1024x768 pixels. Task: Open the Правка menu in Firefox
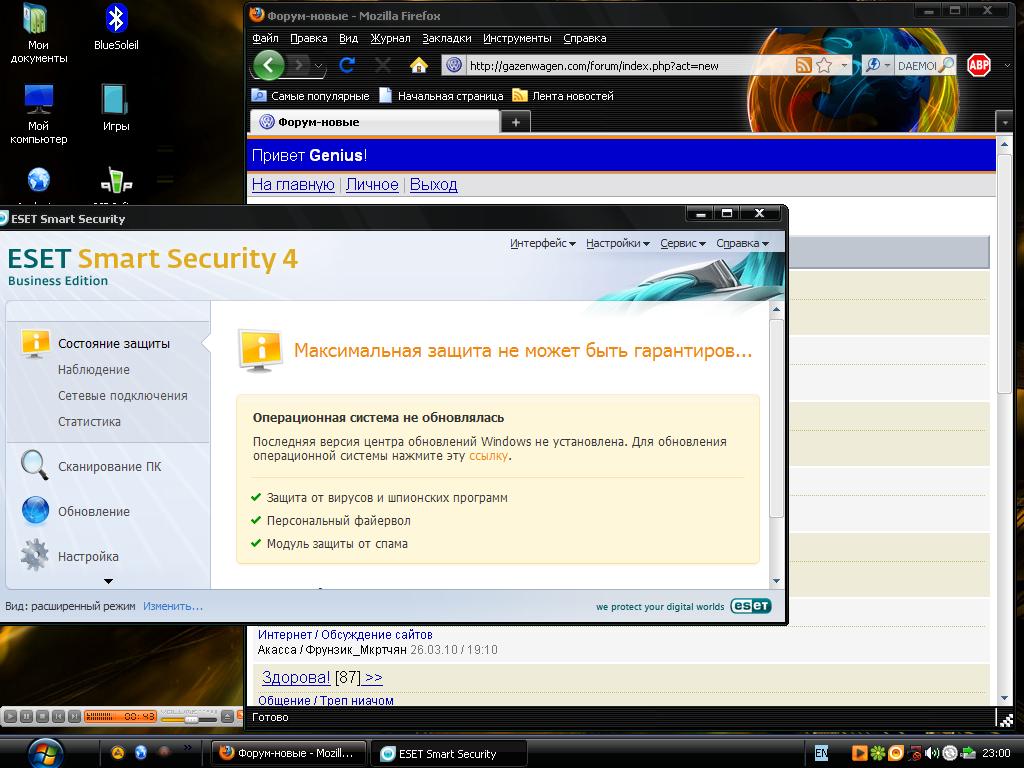[x=308, y=38]
